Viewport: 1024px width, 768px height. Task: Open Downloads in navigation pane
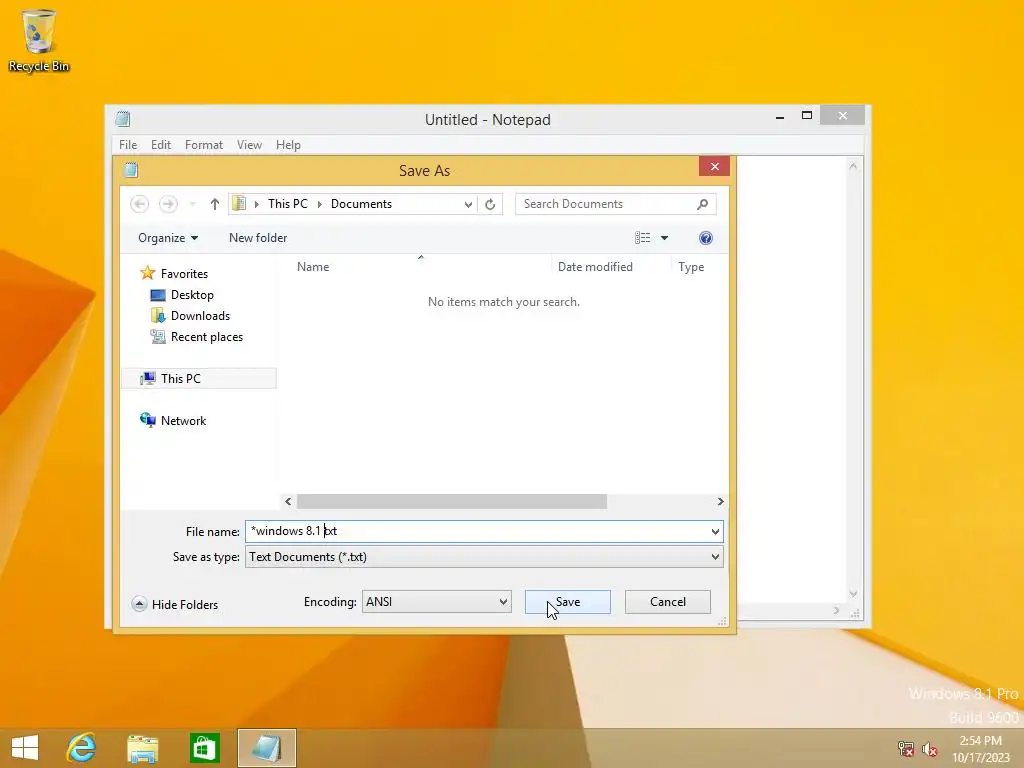(200, 315)
